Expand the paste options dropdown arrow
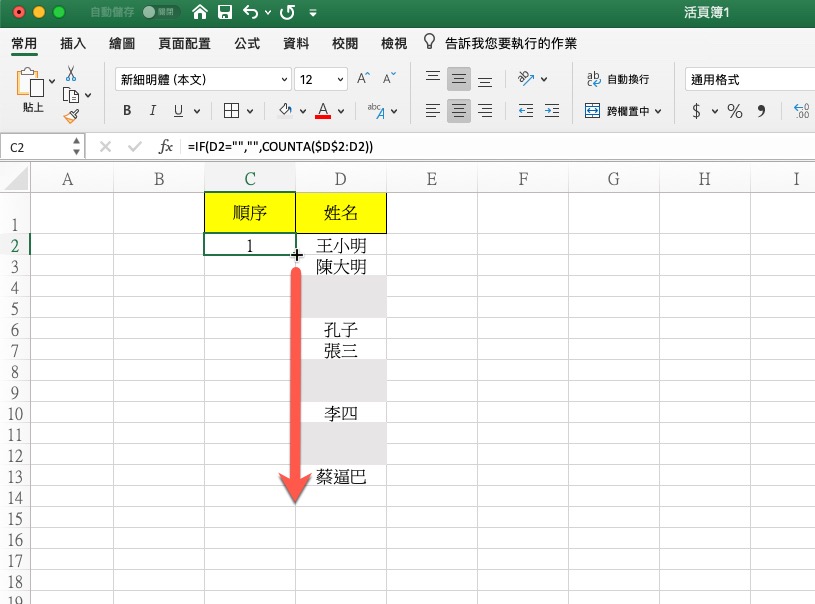Screen dimensions: 815x604 (52, 81)
